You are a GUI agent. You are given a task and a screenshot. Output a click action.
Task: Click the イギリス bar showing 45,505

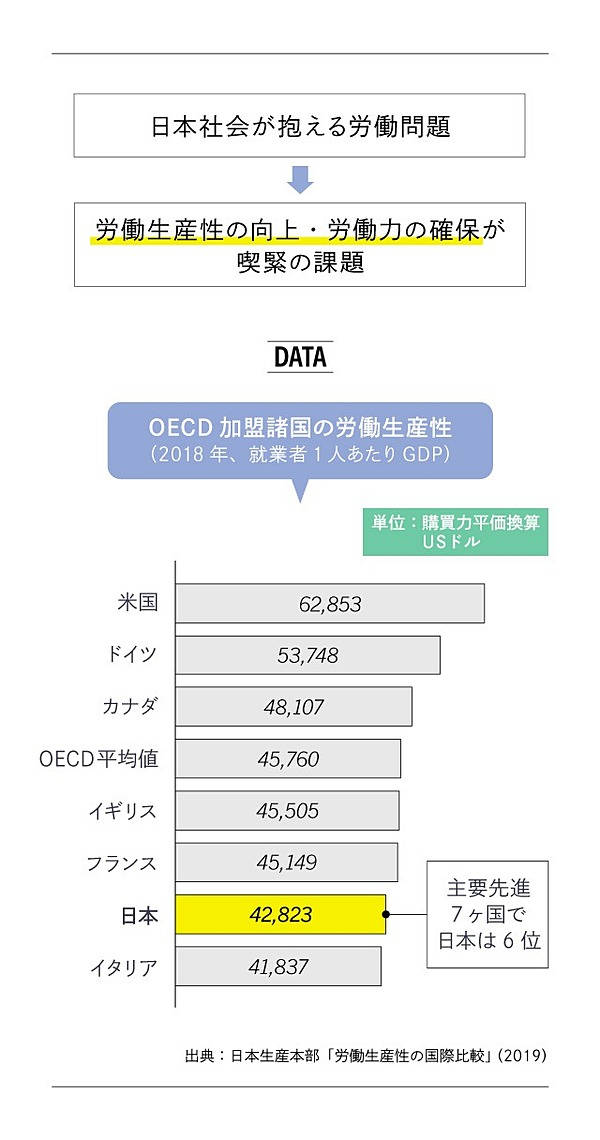coord(287,811)
